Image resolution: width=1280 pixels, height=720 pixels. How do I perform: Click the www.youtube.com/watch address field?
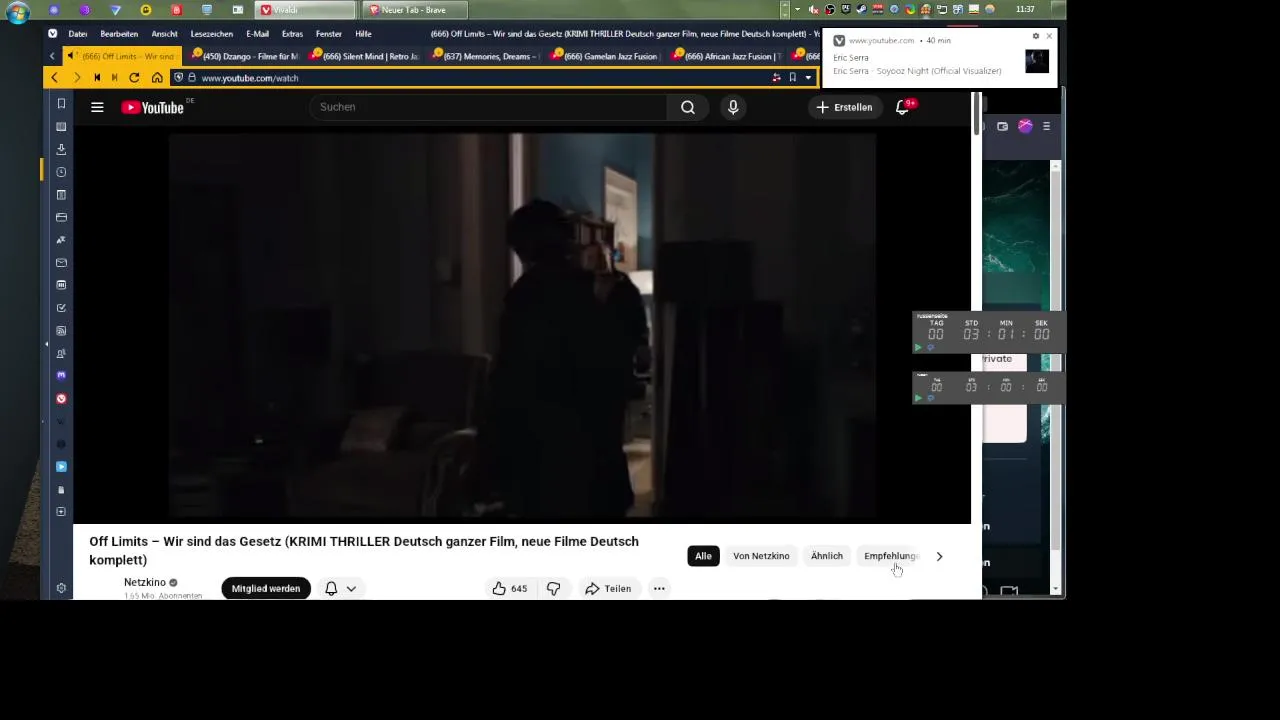[250, 78]
